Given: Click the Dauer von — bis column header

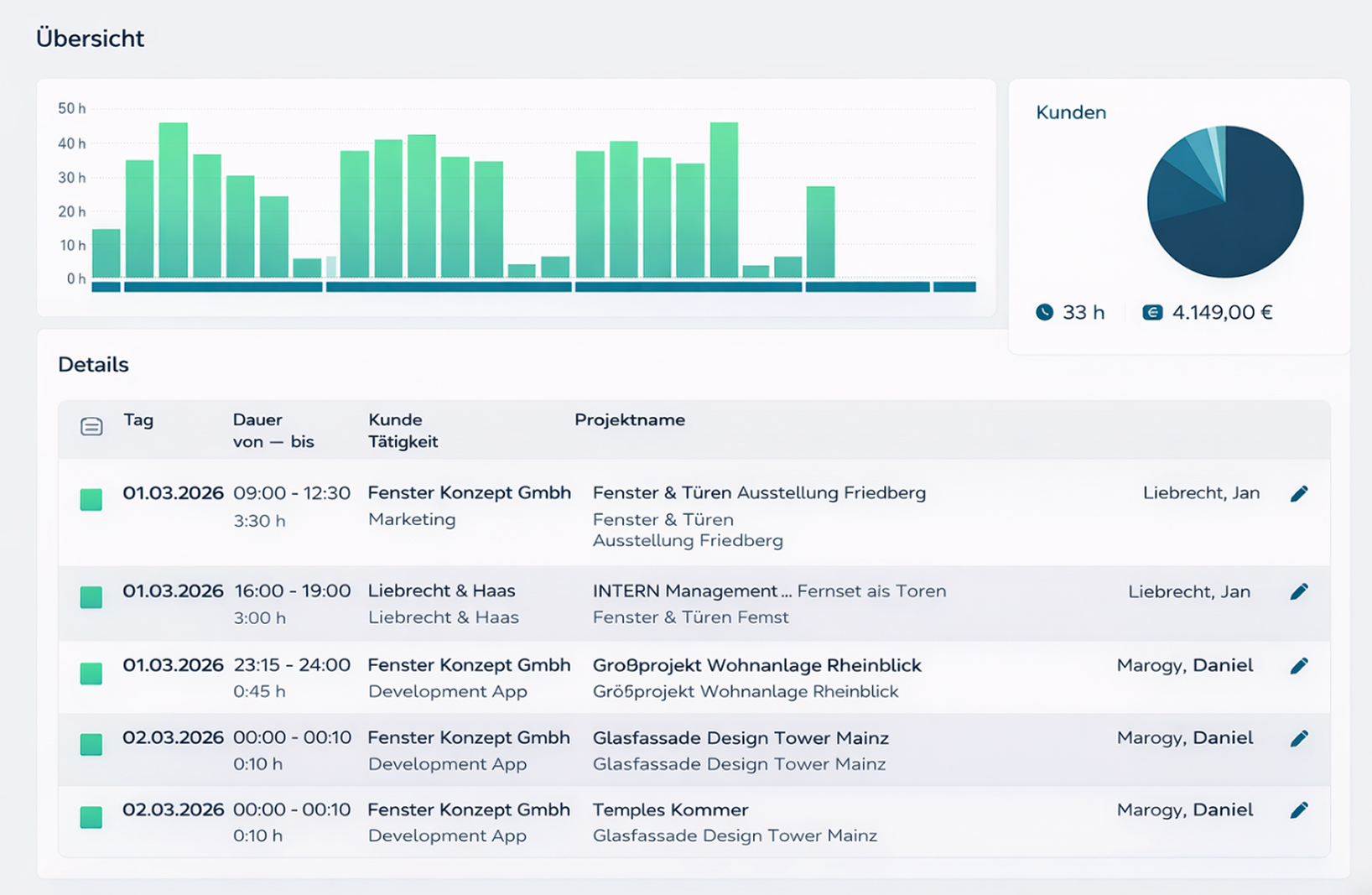Looking at the screenshot, I should 273,430.
